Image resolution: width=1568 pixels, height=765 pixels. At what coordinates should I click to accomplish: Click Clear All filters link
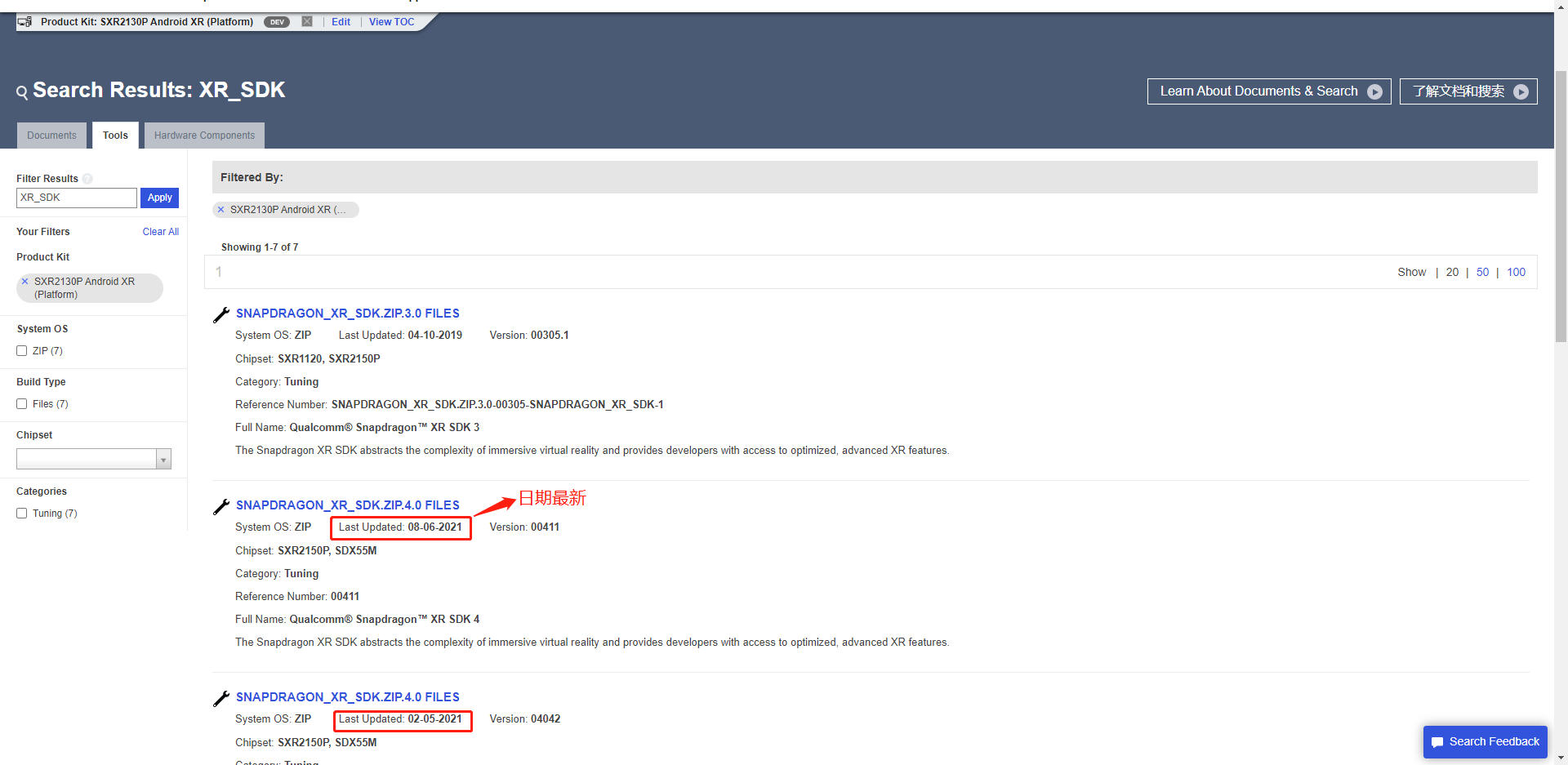[160, 232]
